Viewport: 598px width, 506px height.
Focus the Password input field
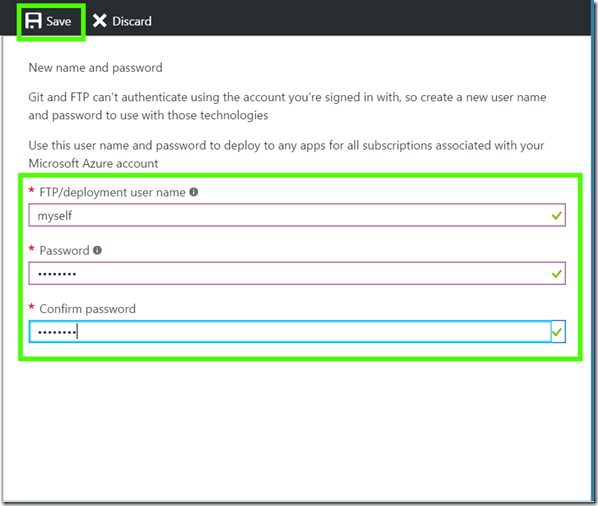297,273
